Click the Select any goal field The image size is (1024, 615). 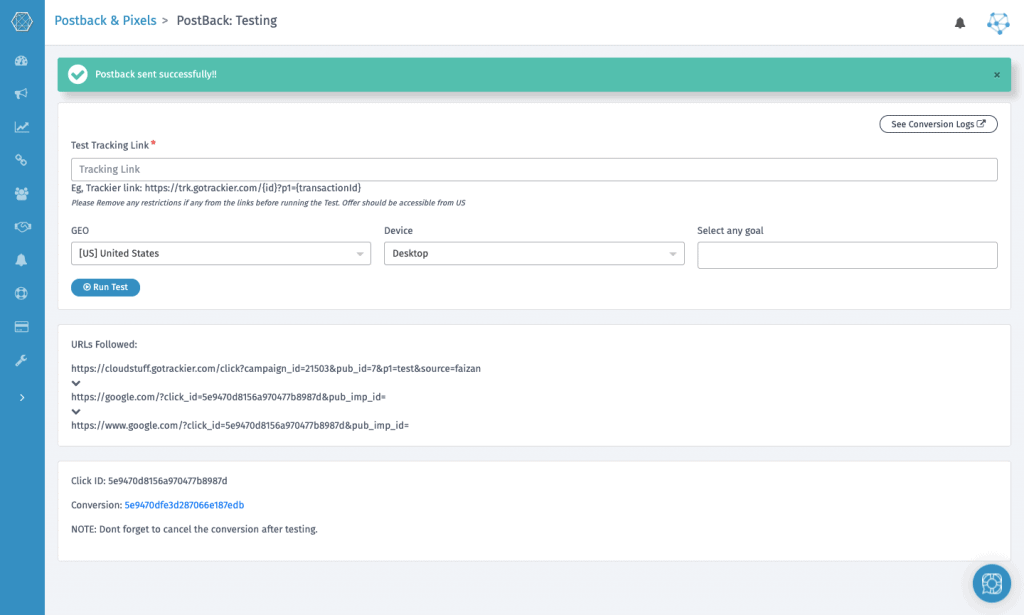click(x=847, y=255)
